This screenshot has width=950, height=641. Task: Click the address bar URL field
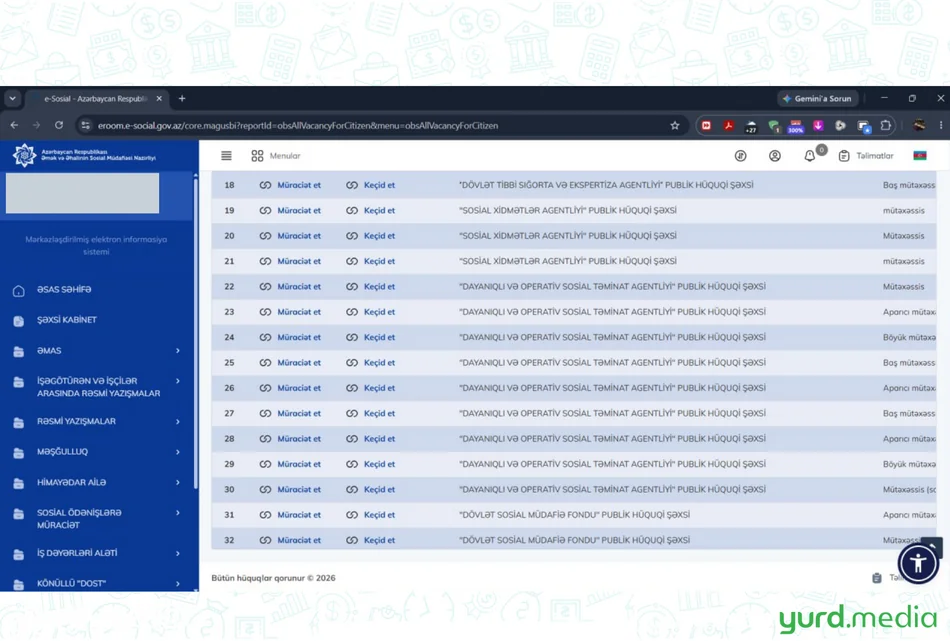click(382, 125)
